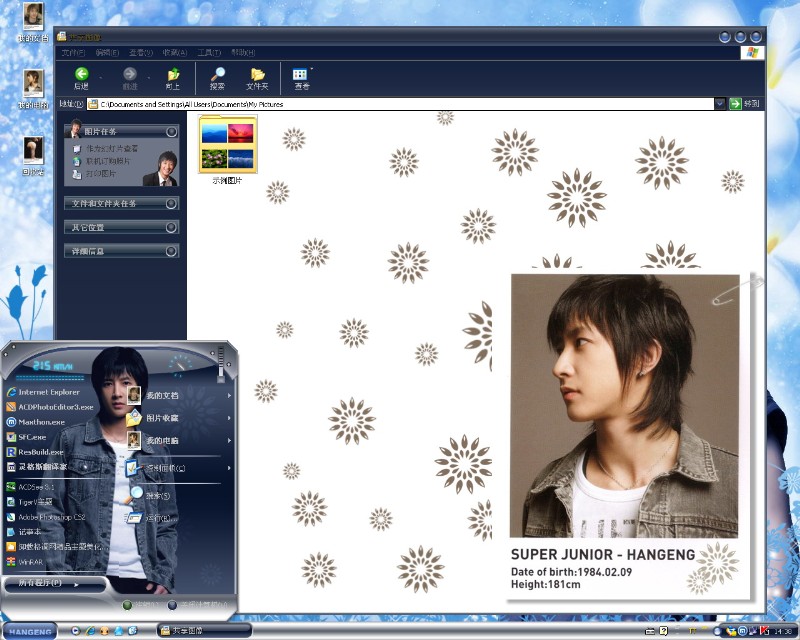The width and height of the screenshot is (800, 640).
Task: Open the 帮助(H) menu
Action: [243, 53]
